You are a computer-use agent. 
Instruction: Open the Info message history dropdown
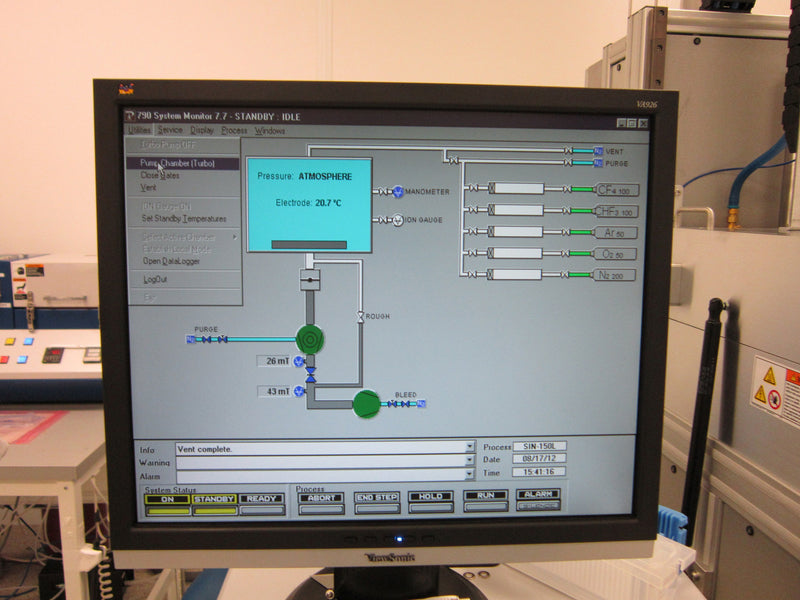pos(470,448)
